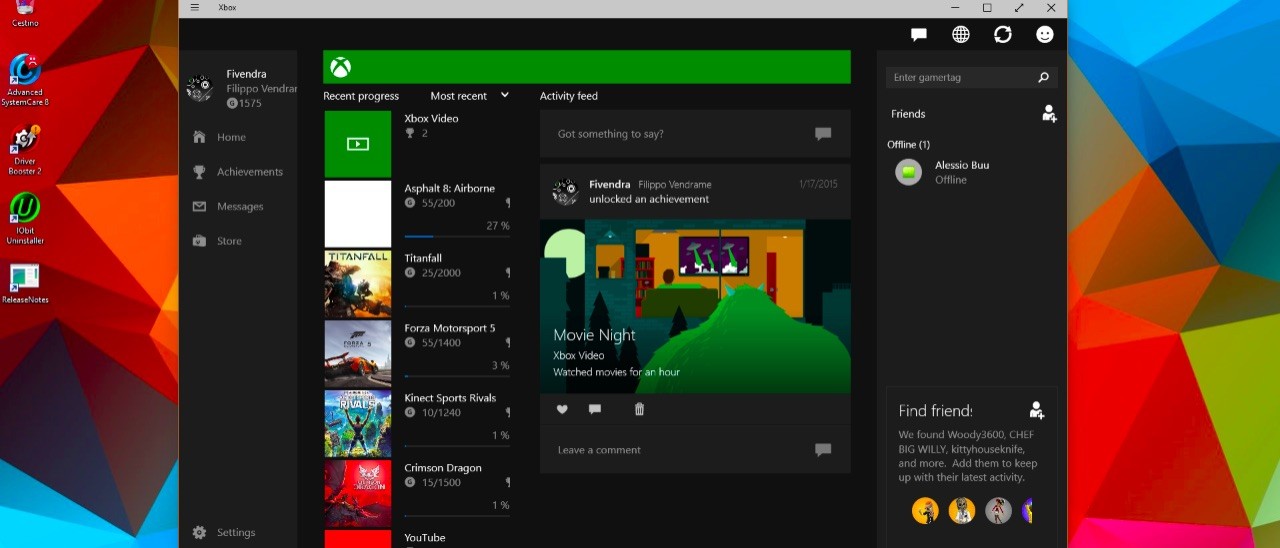Click the globe network icon in the top bar
Viewport: 1280px width, 548px height.
[x=961, y=34]
